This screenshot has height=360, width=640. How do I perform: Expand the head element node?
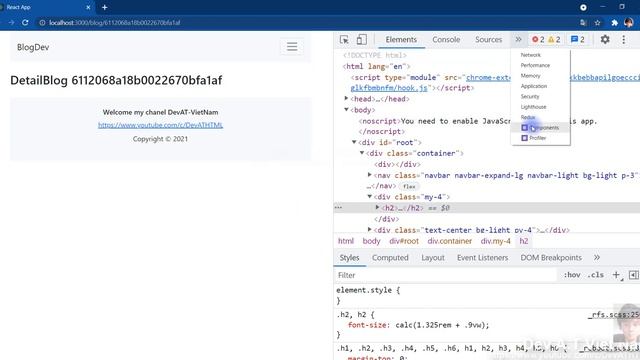tap(346, 98)
